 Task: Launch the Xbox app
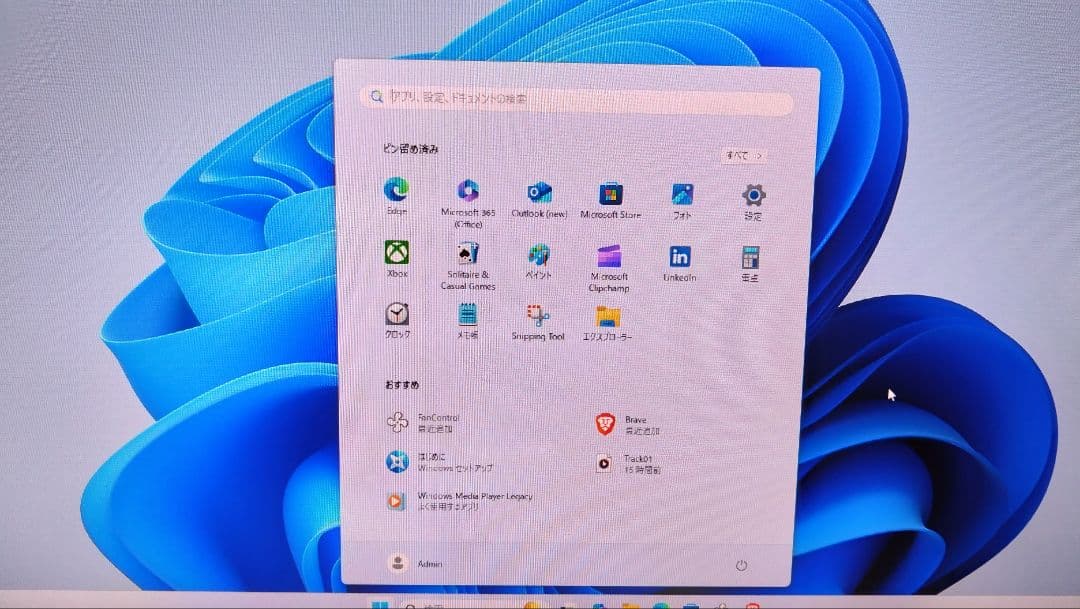coord(397,255)
